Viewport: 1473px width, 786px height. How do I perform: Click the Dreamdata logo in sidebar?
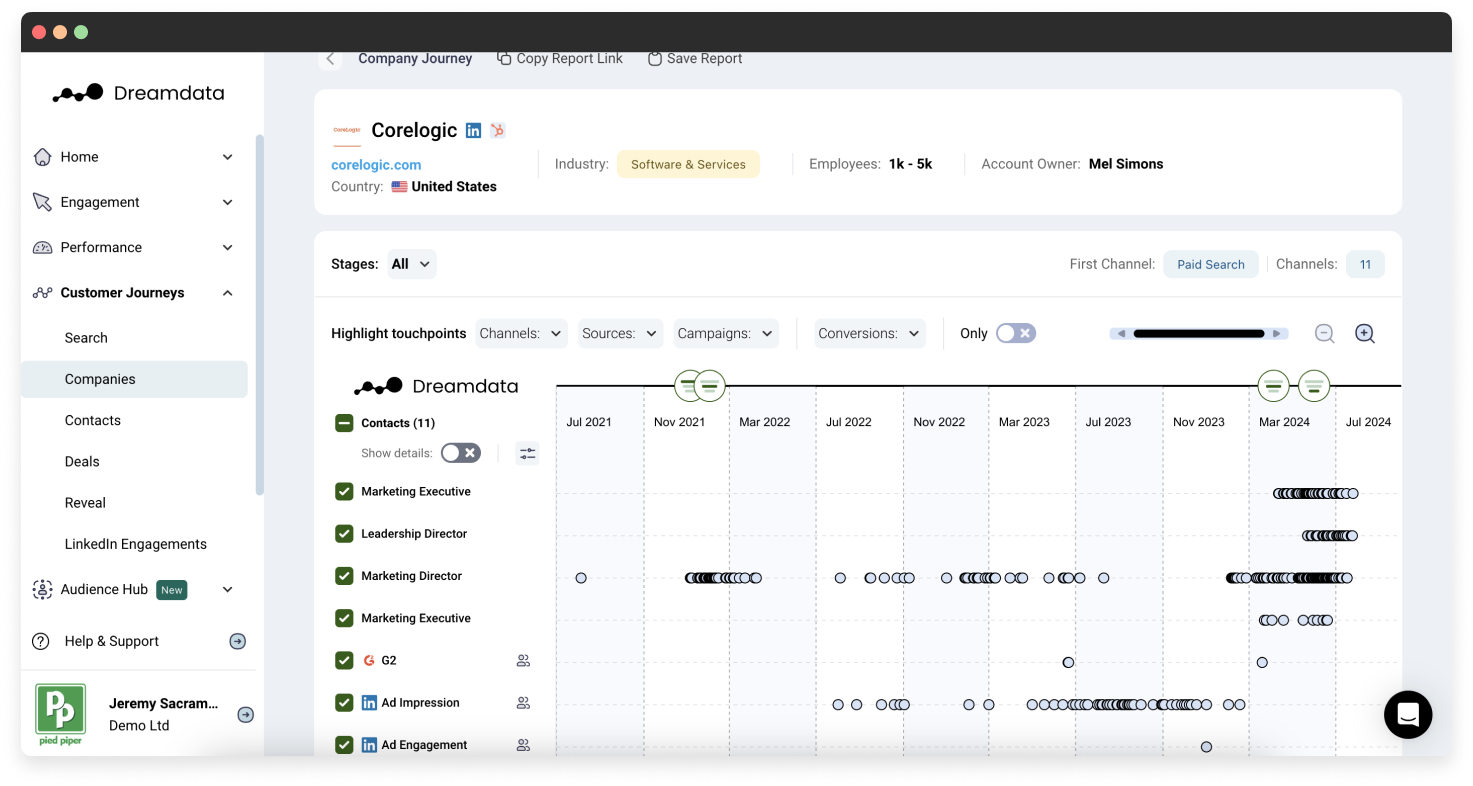tap(139, 93)
